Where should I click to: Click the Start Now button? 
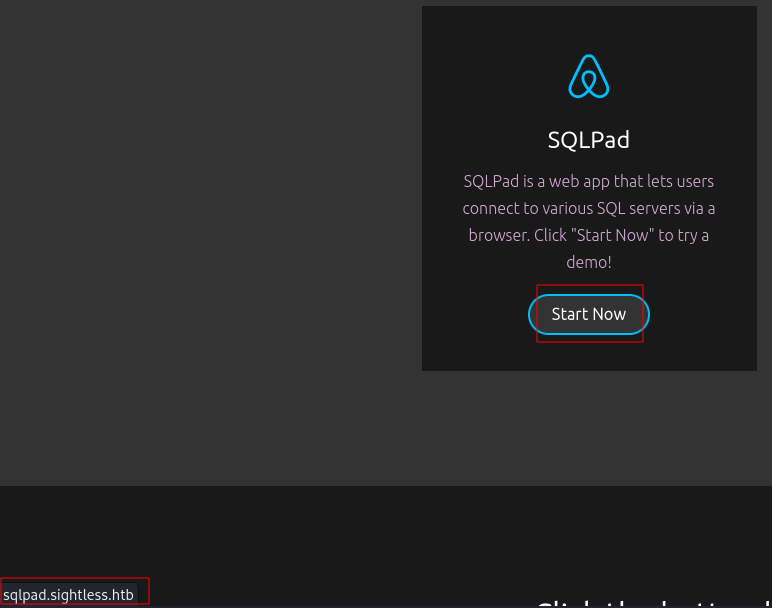(589, 314)
